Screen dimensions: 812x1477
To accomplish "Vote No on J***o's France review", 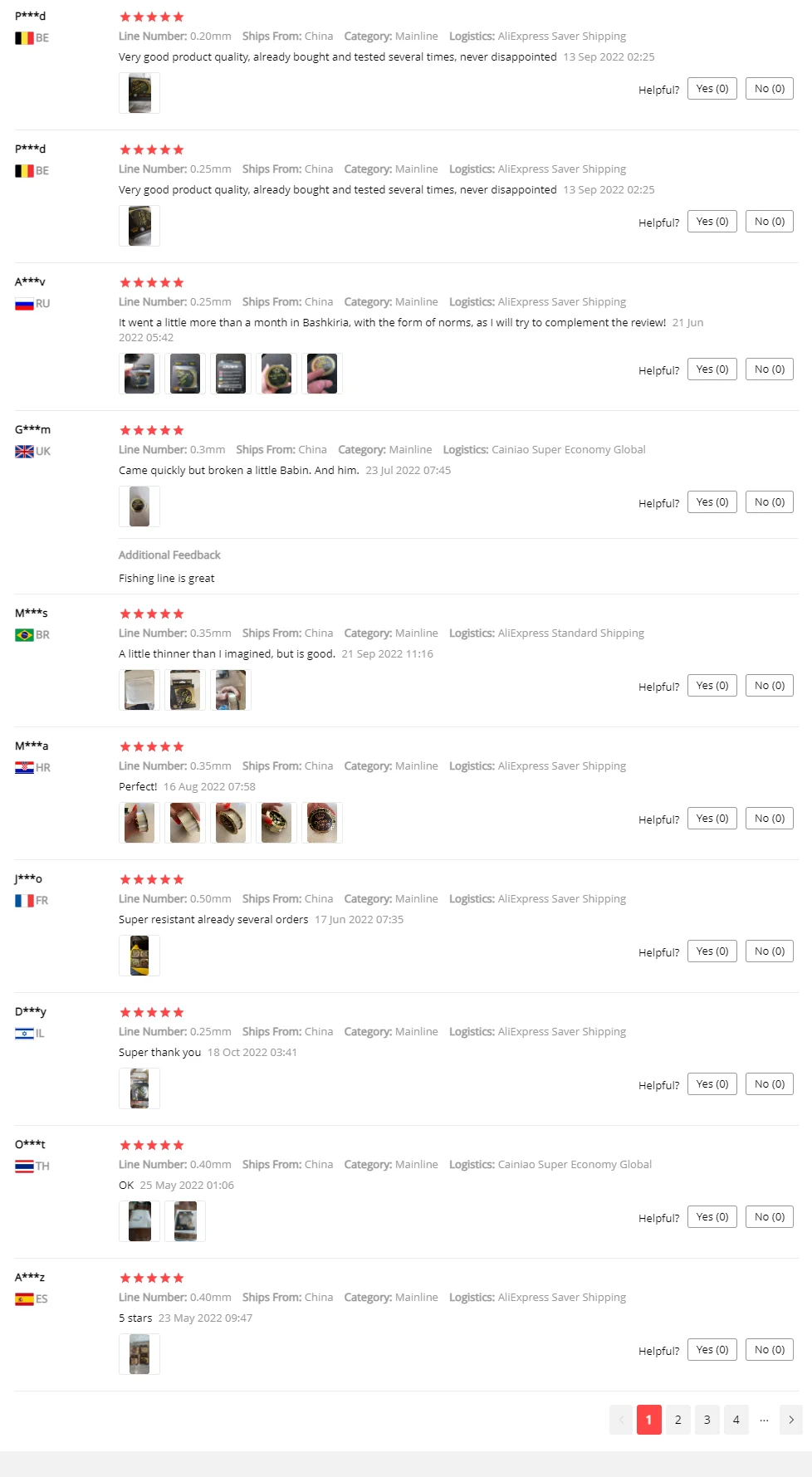I will click(769, 951).
